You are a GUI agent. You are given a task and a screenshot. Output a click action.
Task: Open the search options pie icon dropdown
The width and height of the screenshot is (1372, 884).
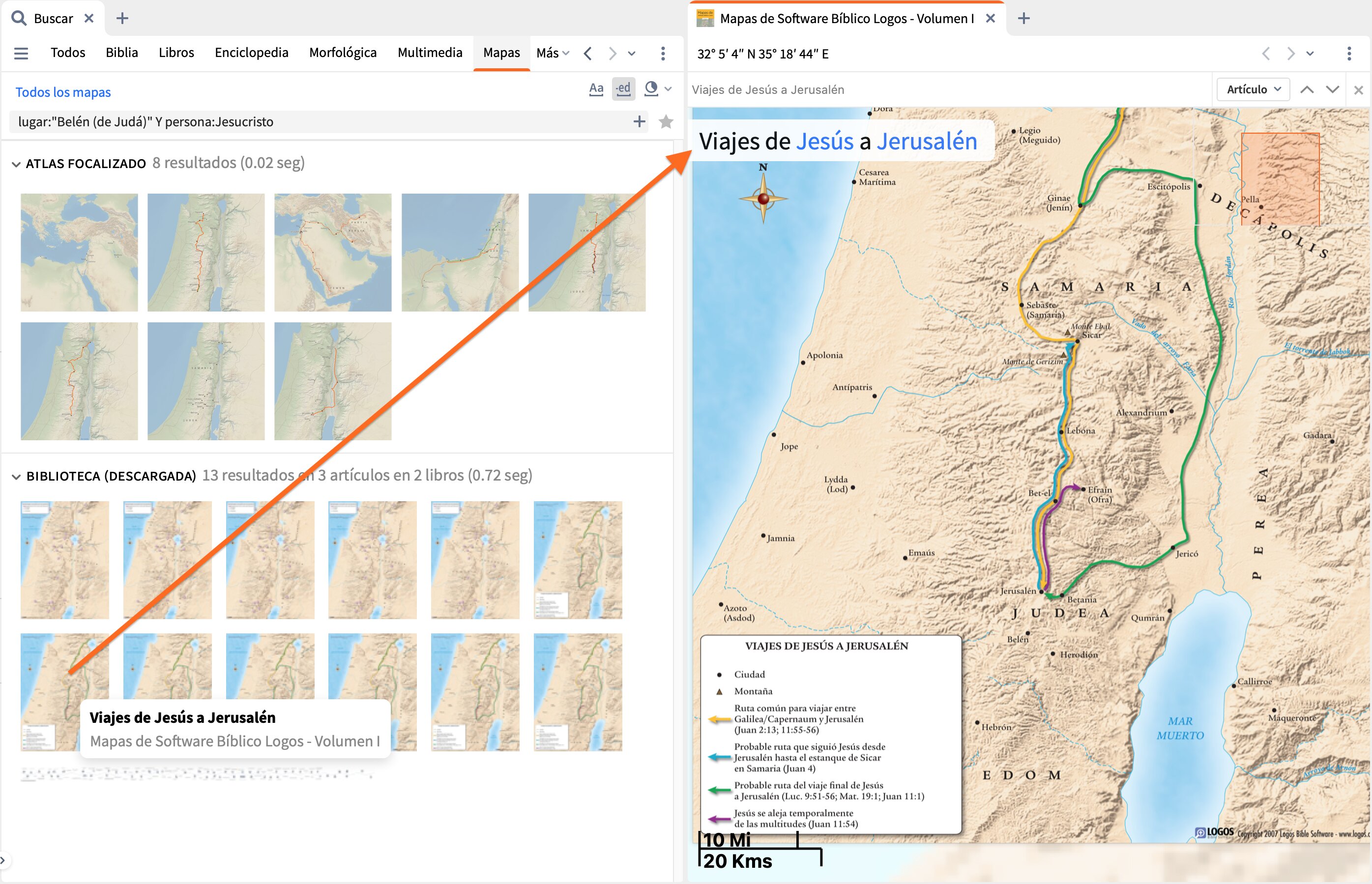tap(658, 89)
